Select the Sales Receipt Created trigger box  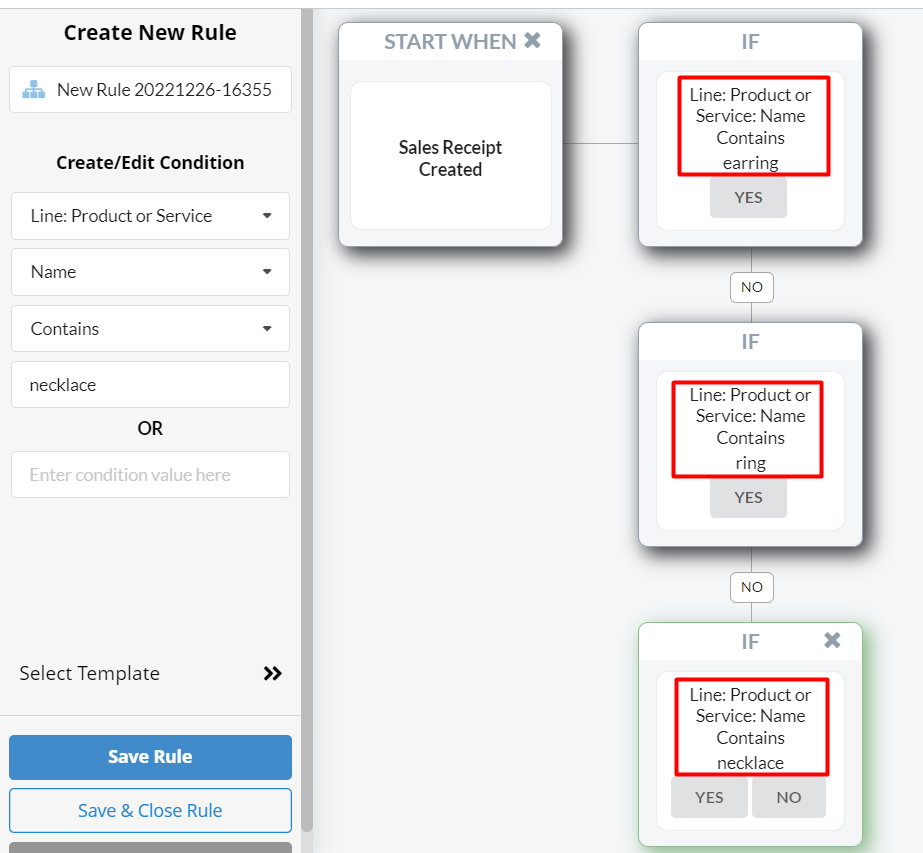450,156
